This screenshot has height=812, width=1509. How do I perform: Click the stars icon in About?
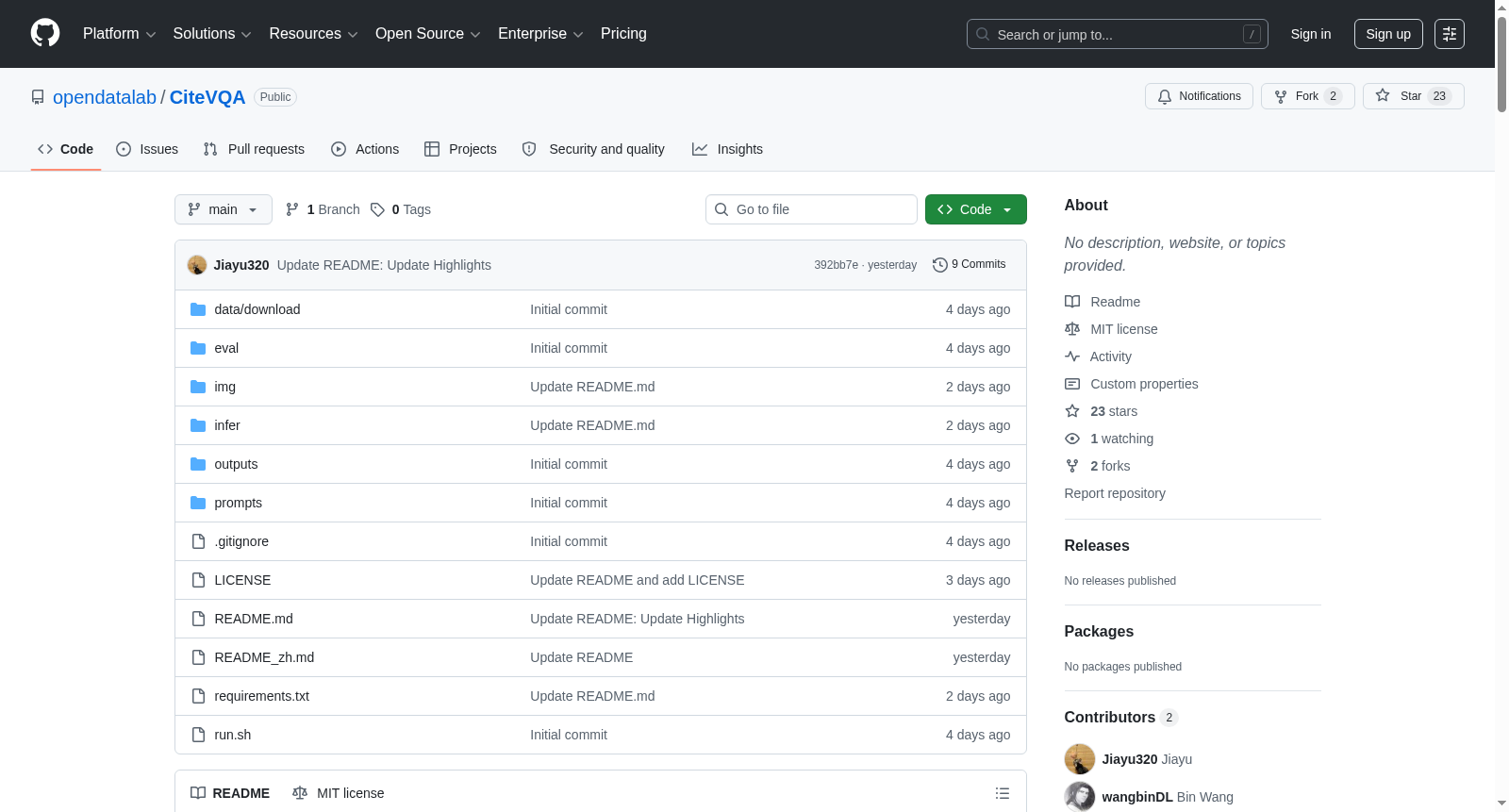pyautogui.click(x=1072, y=411)
